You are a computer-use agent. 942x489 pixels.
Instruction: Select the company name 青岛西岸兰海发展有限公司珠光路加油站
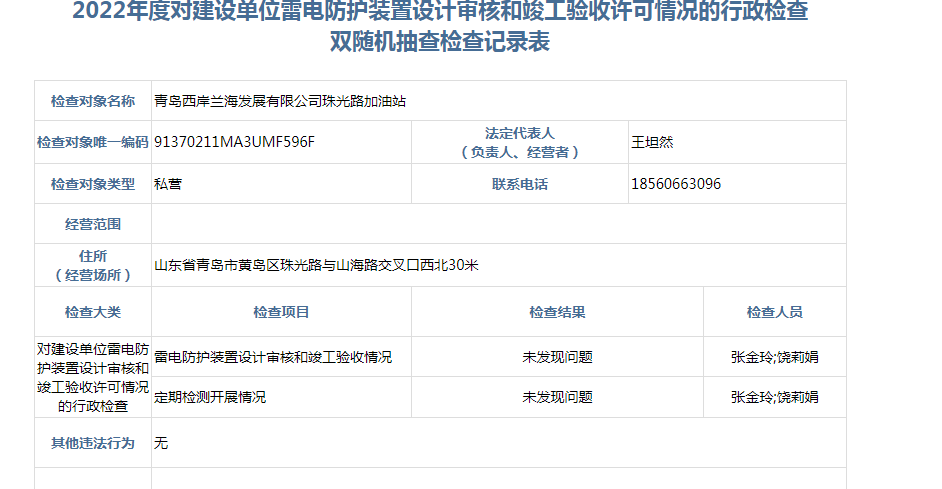click(280, 102)
